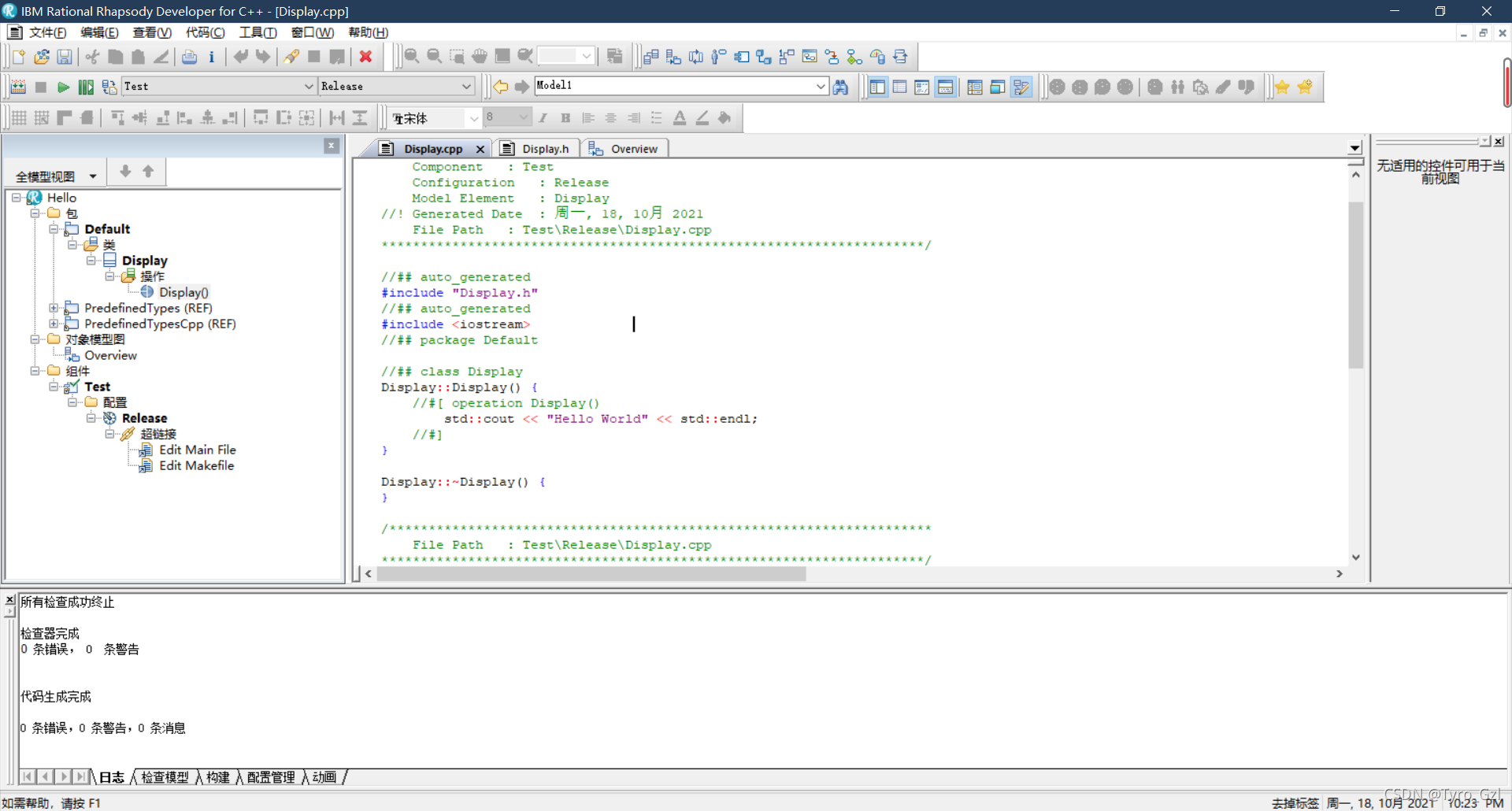Open the editor tab list dropdown arrow

tap(1354, 148)
